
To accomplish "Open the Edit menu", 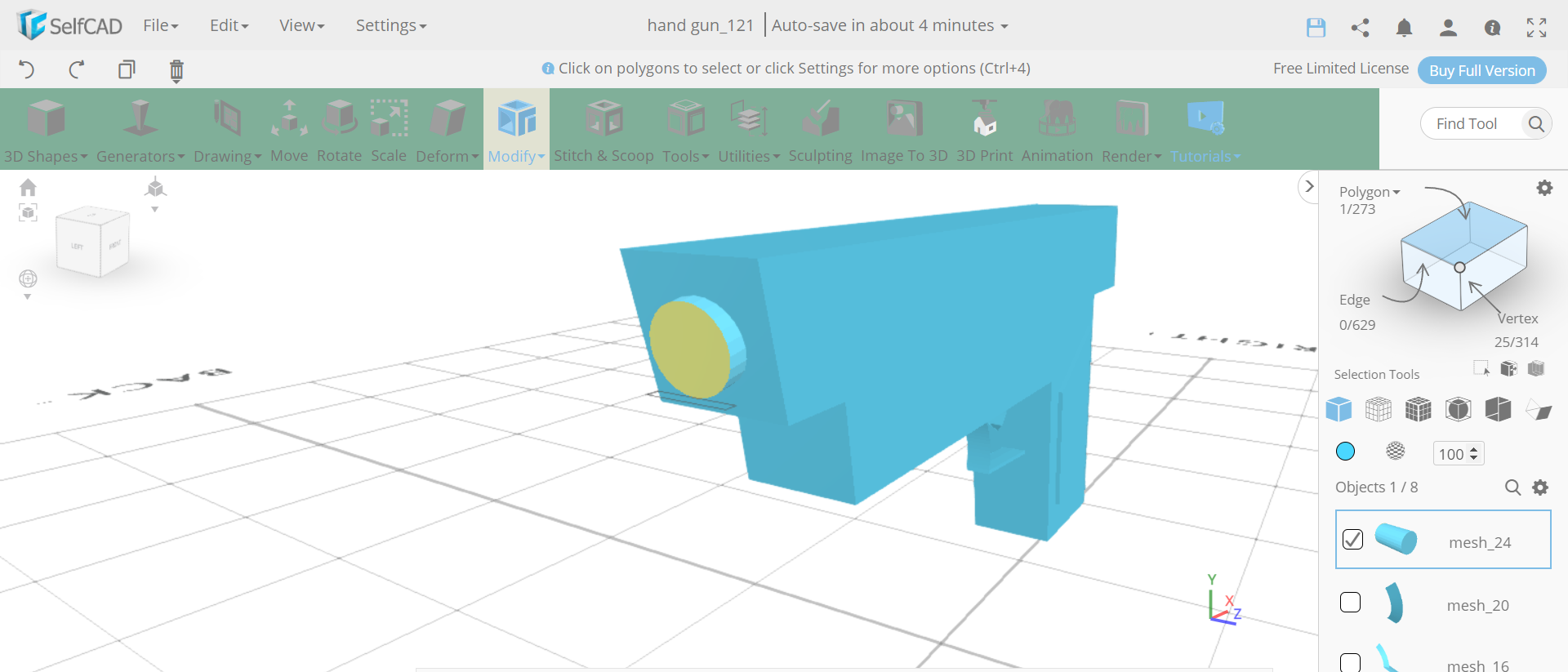I will (229, 25).
